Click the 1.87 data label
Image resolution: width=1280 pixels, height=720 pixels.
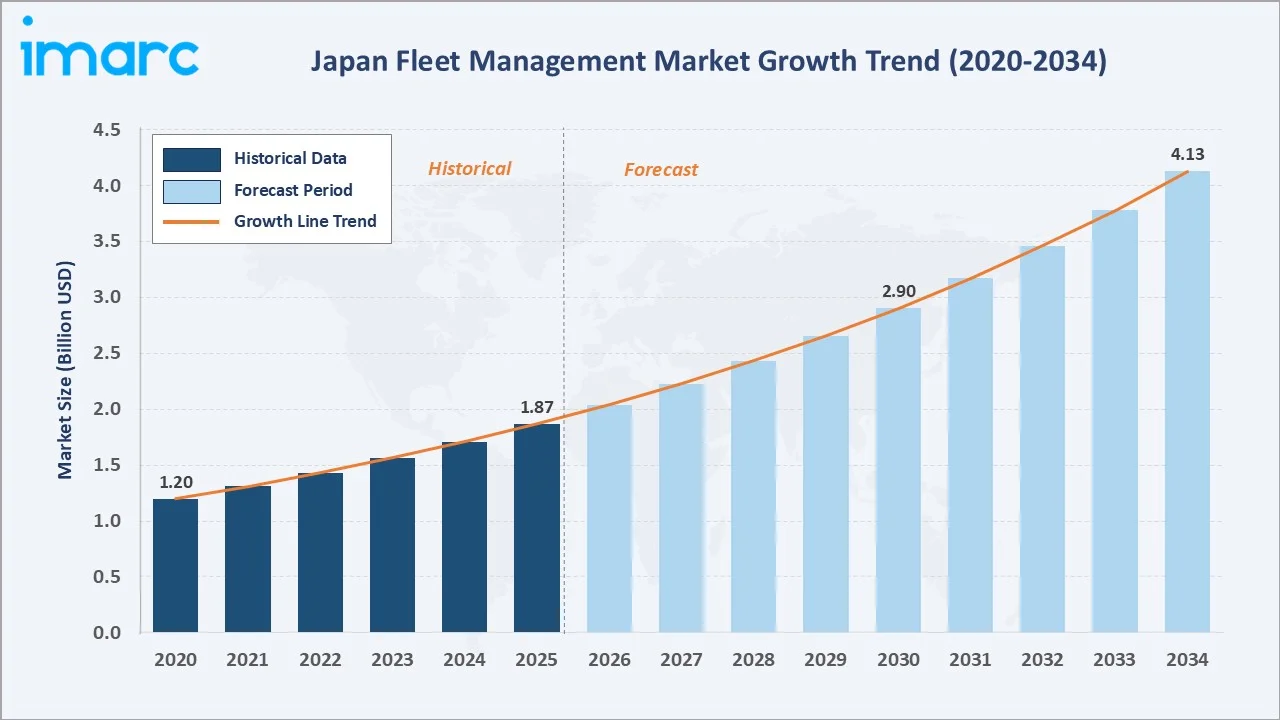coord(537,408)
